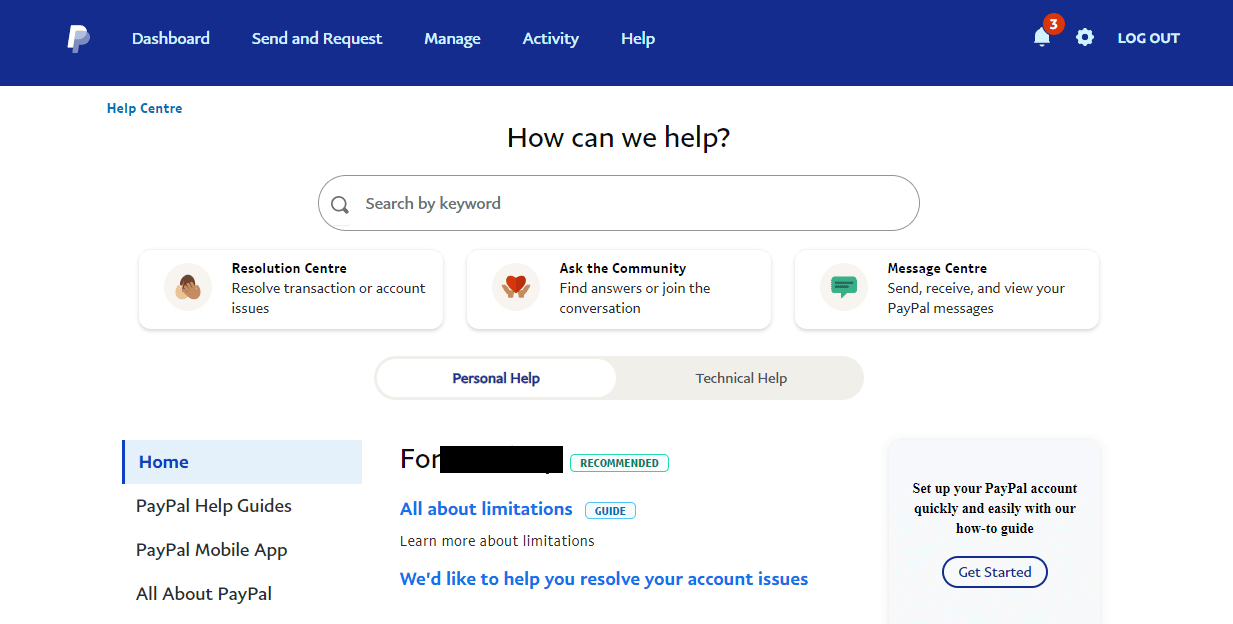Open the Help menu item

coord(638,38)
